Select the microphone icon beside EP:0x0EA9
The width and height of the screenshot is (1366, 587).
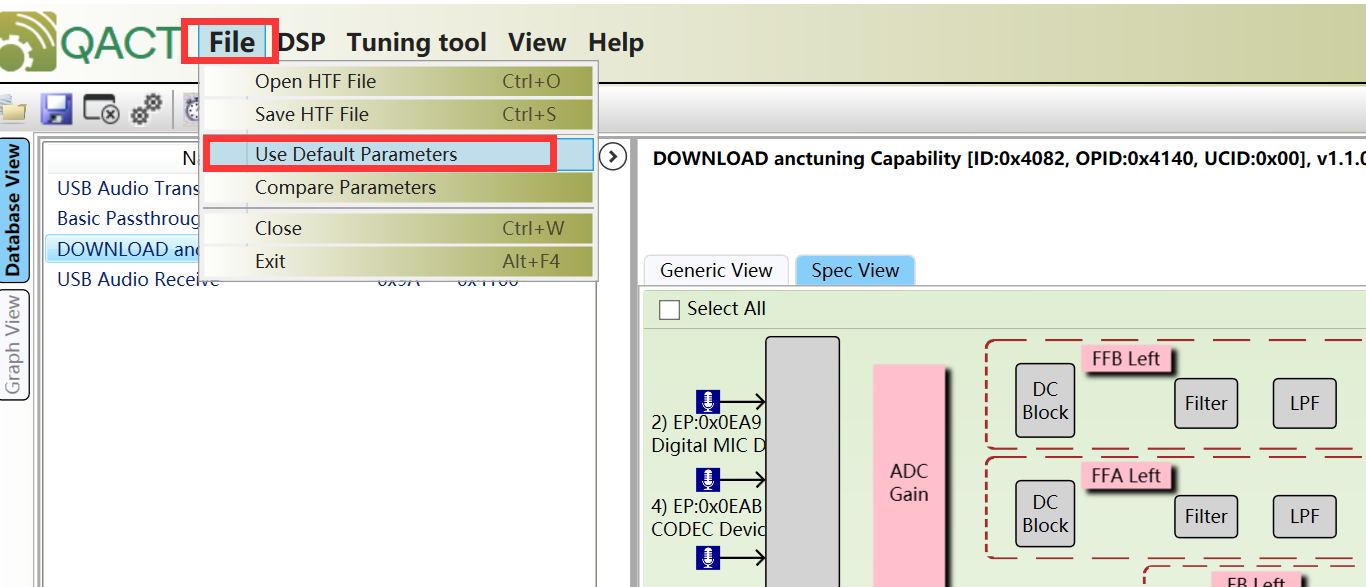(708, 401)
